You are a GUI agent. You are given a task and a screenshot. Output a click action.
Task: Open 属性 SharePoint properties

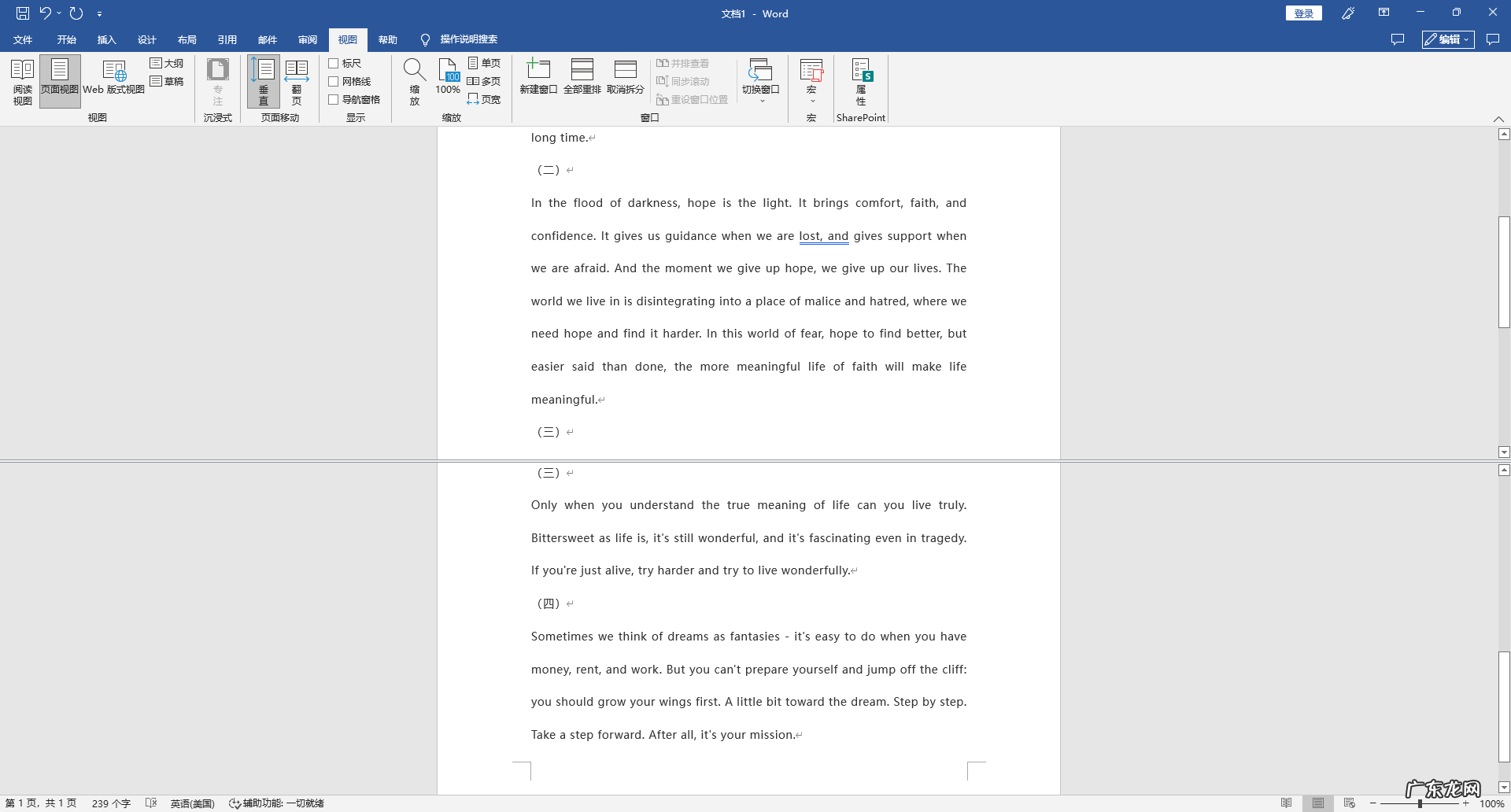tap(861, 82)
